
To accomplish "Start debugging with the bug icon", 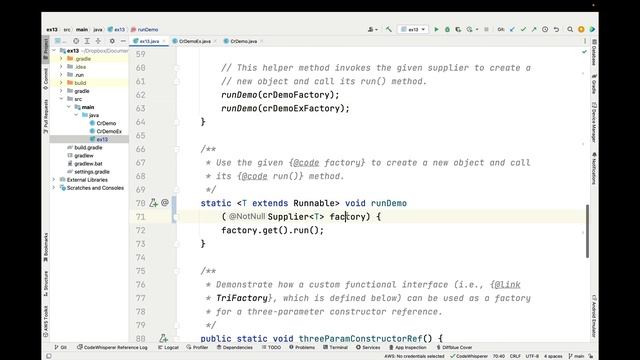I will point(447,29).
